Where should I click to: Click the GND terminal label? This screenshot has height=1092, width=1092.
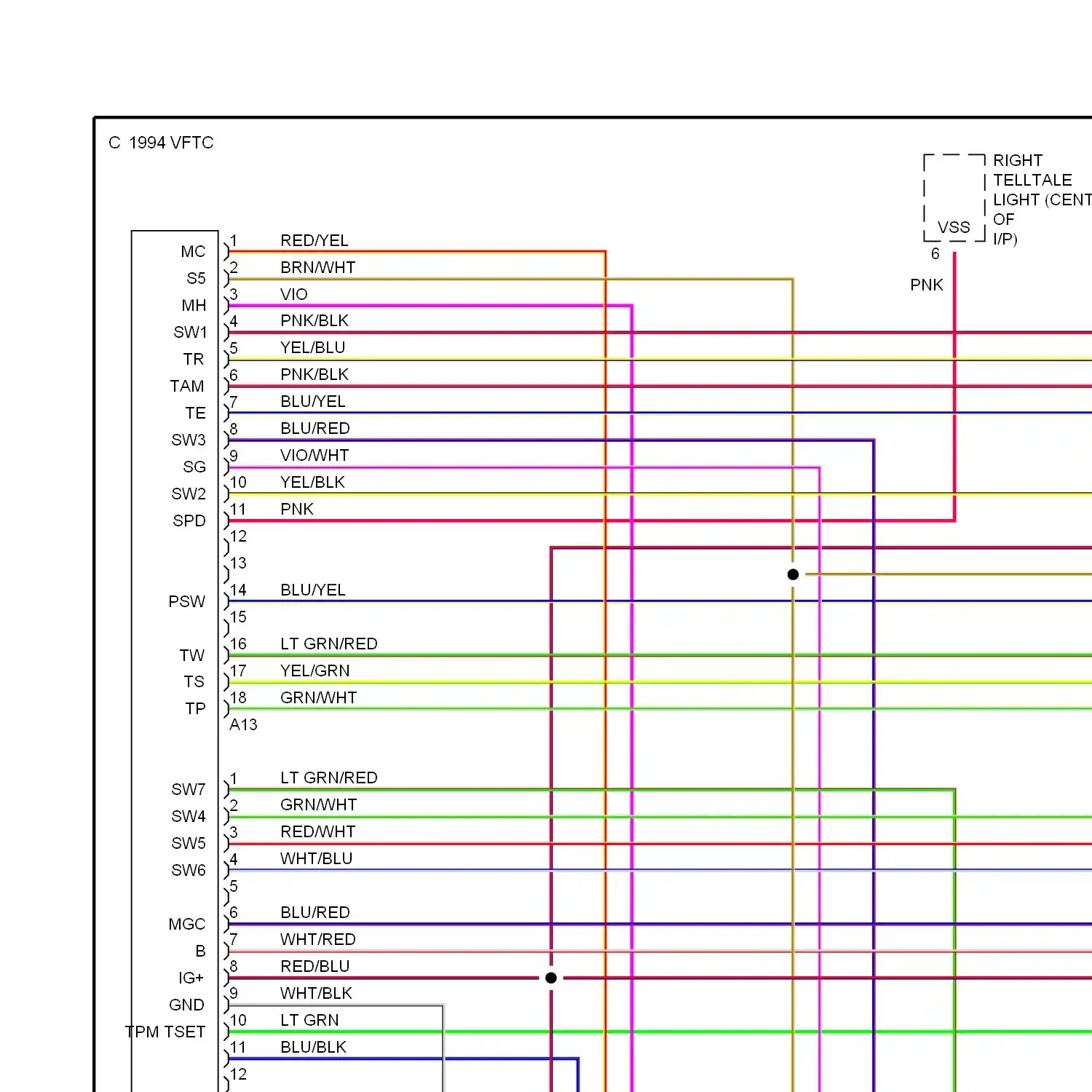[186, 1005]
